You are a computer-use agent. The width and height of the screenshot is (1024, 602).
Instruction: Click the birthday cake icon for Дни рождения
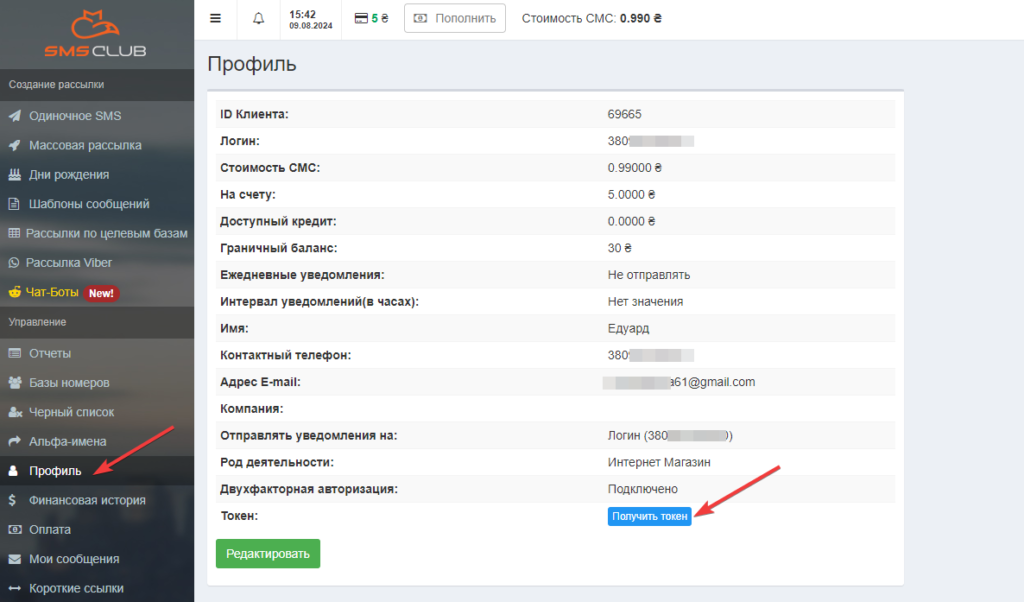pyautogui.click(x=14, y=174)
